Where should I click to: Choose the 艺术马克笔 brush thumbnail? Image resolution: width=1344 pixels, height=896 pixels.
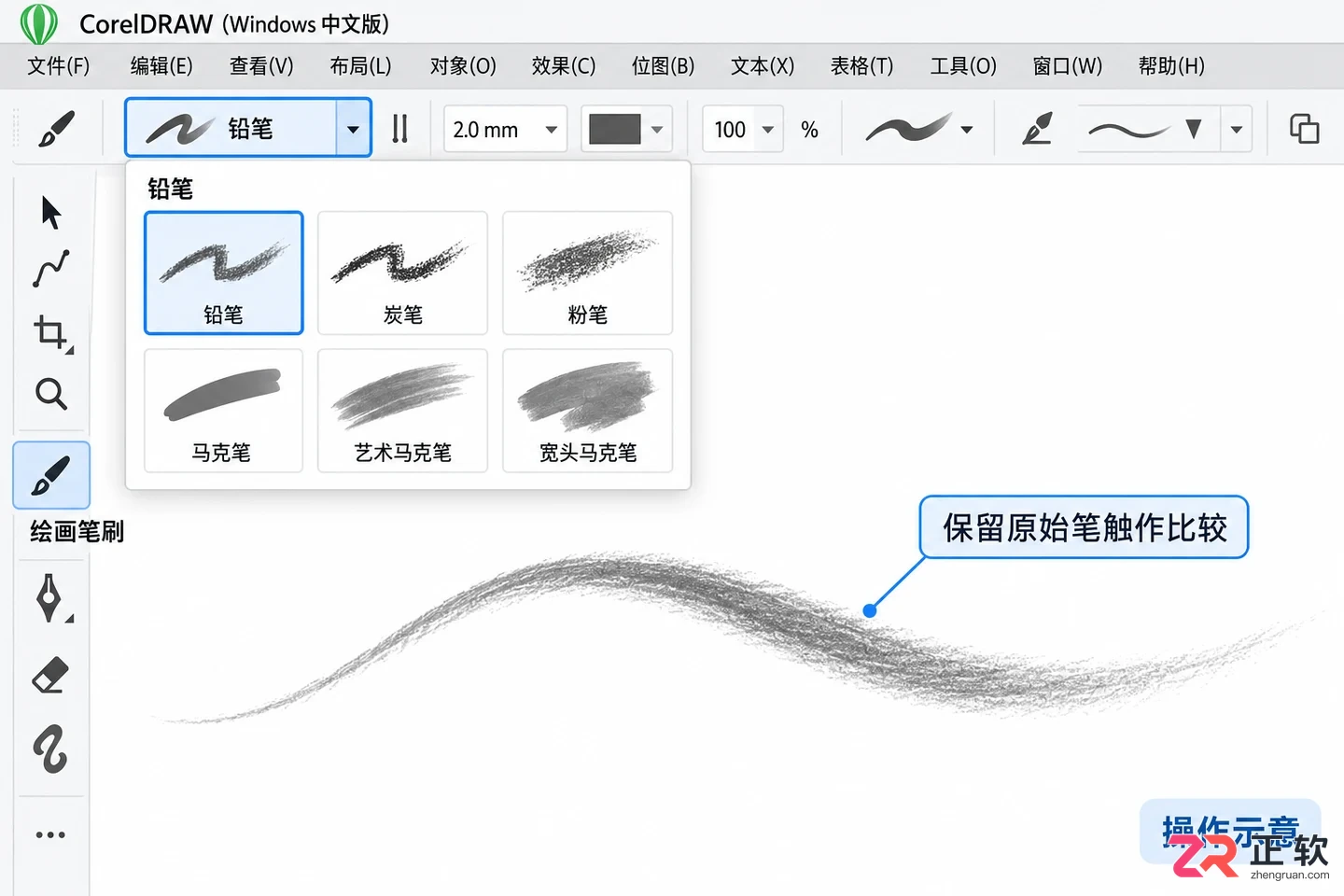pyautogui.click(x=402, y=411)
